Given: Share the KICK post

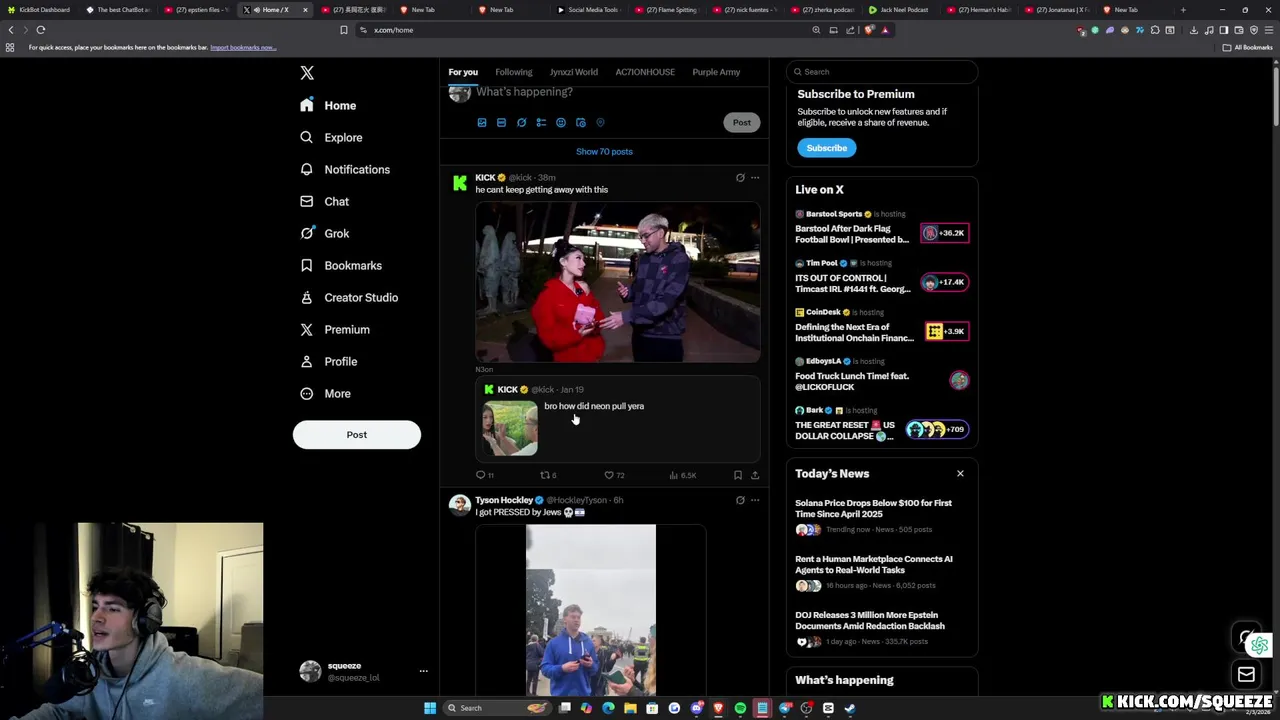Looking at the screenshot, I should (x=755, y=475).
